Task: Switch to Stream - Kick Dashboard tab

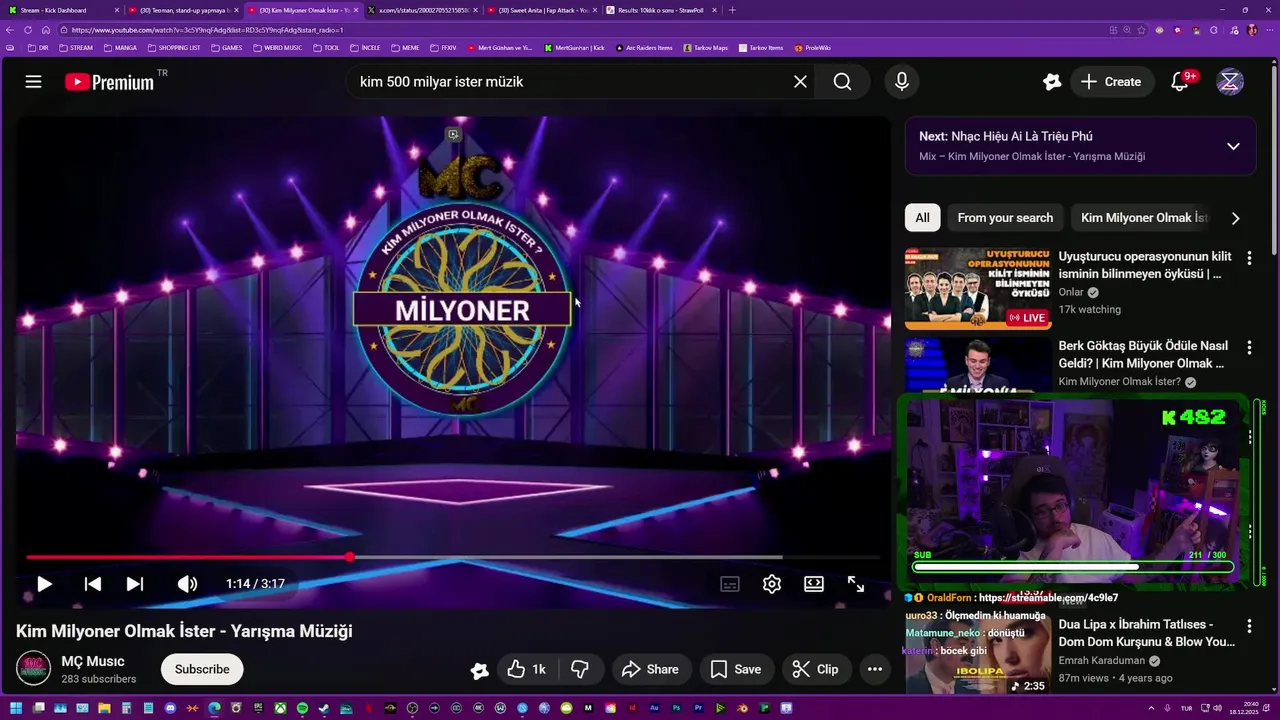Action: pyautogui.click(x=60, y=10)
